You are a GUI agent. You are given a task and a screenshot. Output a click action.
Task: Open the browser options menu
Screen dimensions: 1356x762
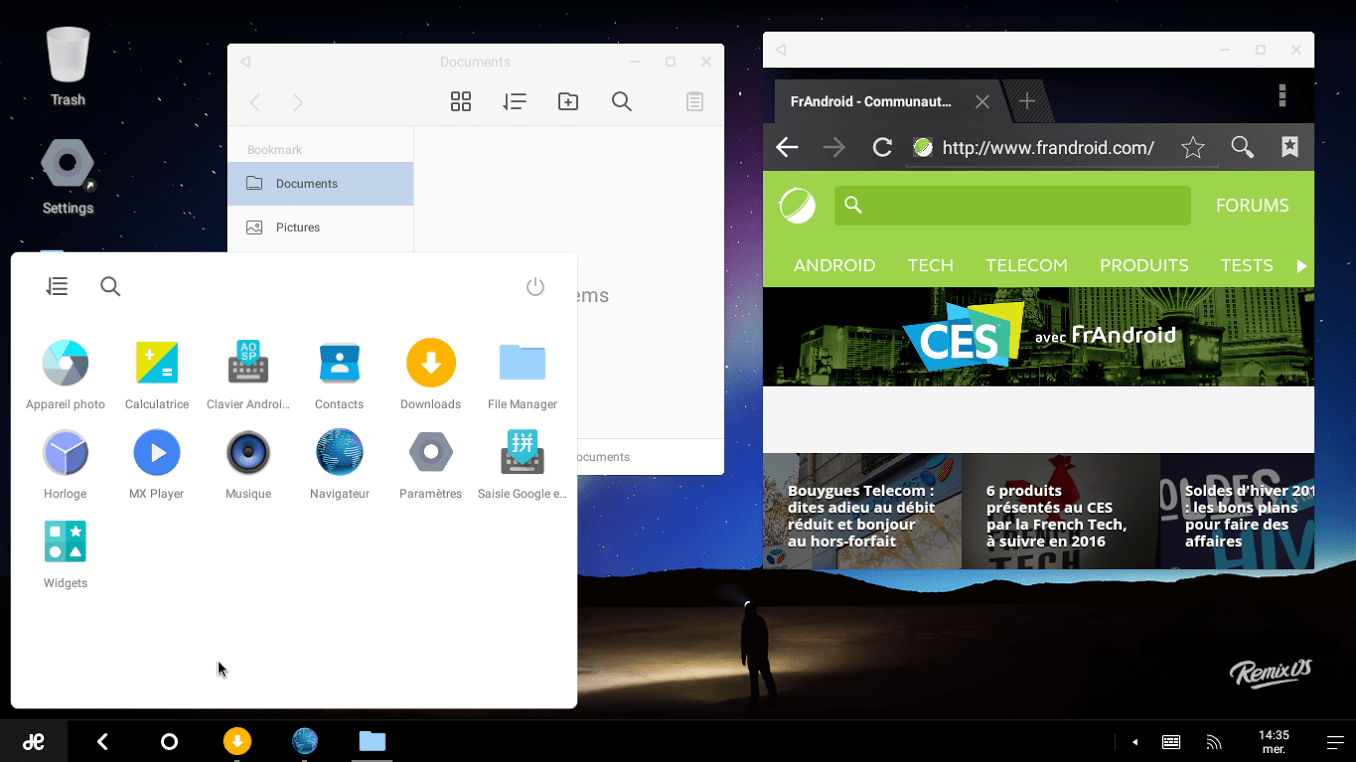pos(1282,95)
